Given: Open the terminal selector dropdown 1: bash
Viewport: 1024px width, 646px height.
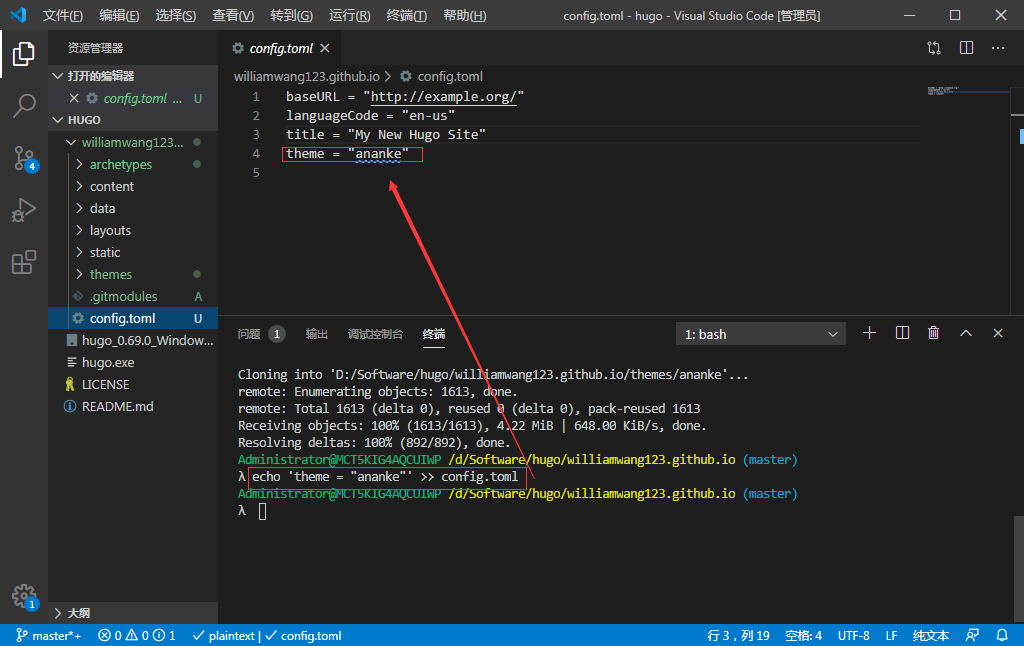Looking at the screenshot, I should pyautogui.click(x=761, y=334).
